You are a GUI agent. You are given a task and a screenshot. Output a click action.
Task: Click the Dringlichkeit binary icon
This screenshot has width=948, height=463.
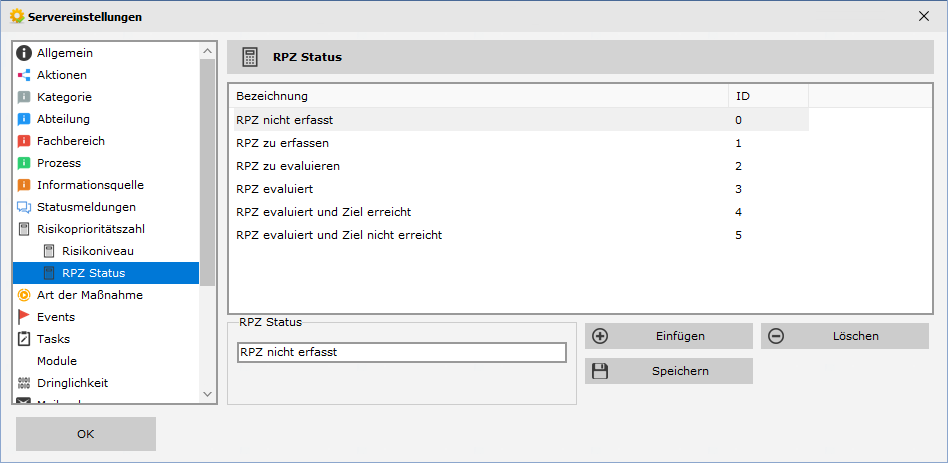(x=24, y=383)
